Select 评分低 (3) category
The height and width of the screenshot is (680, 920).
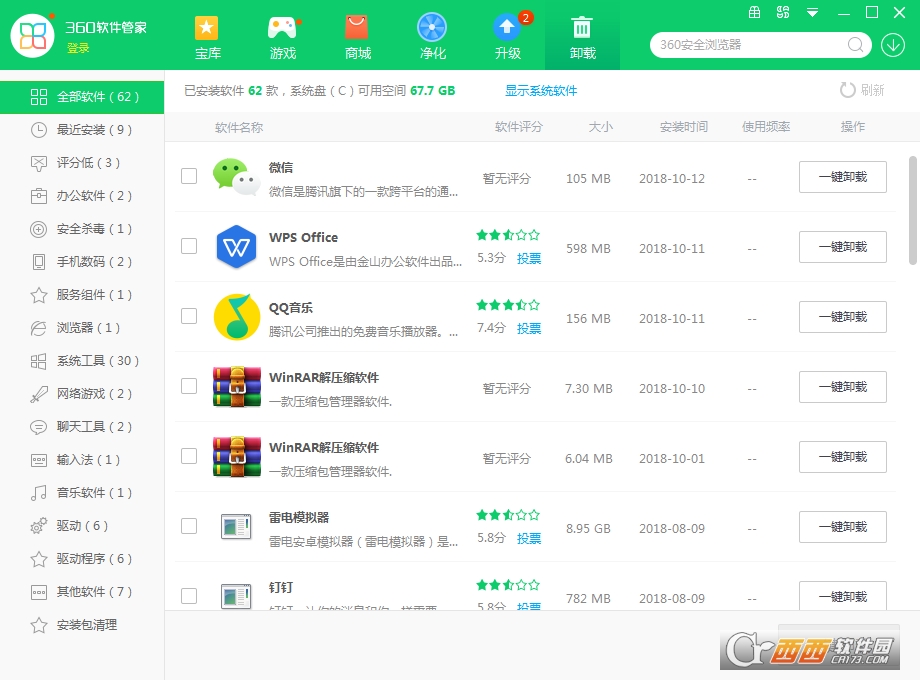(x=82, y=163)
